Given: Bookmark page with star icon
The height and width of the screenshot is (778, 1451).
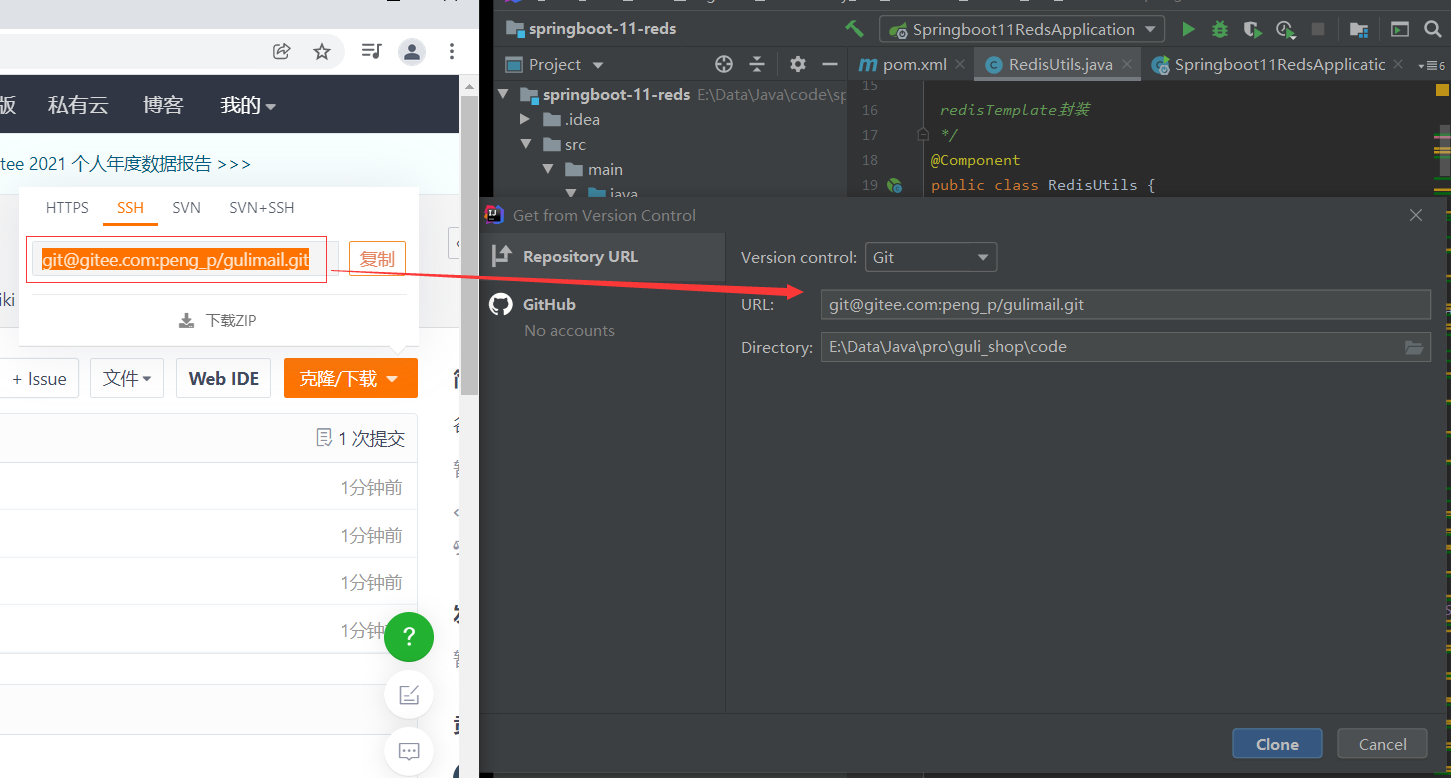Looking at the screenshot, I should [322, 51].
